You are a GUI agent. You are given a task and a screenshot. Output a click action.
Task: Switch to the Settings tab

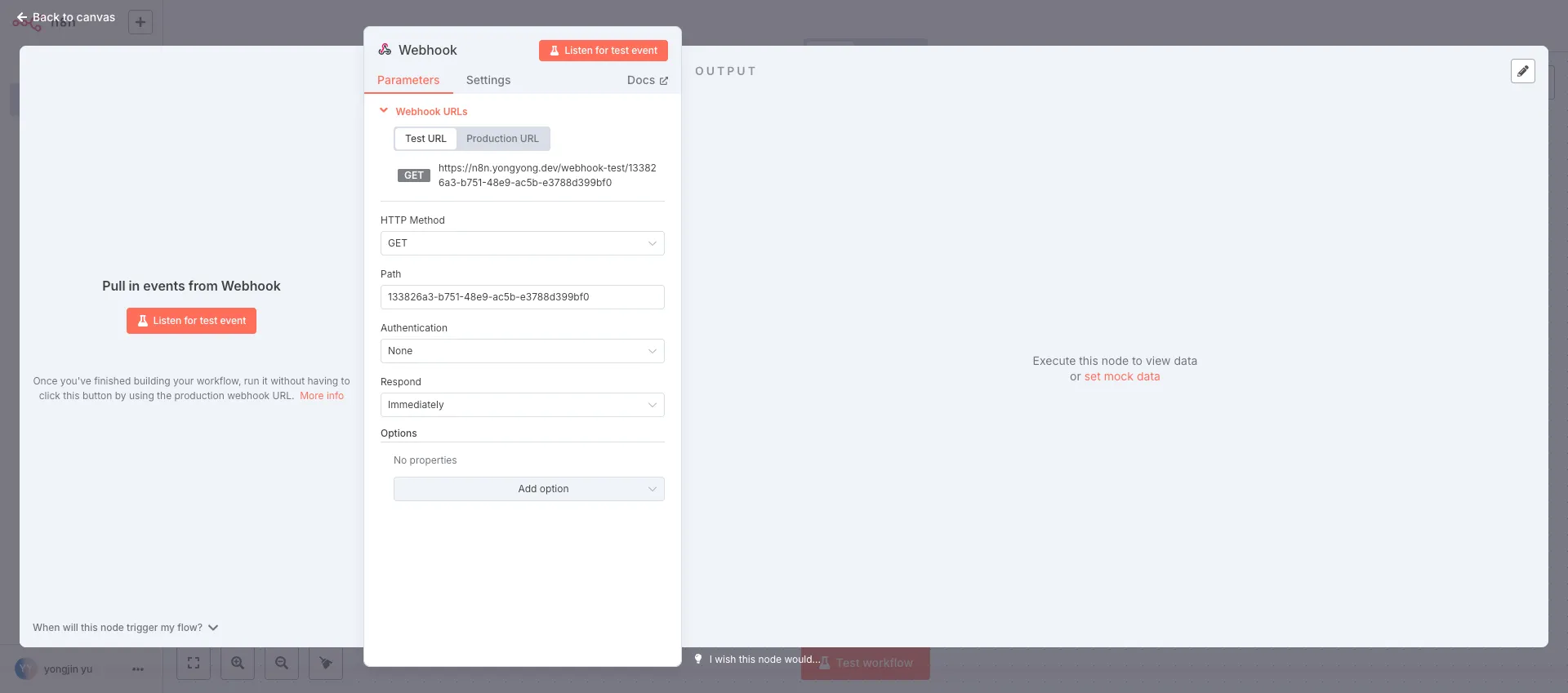[x=488, y=80]
